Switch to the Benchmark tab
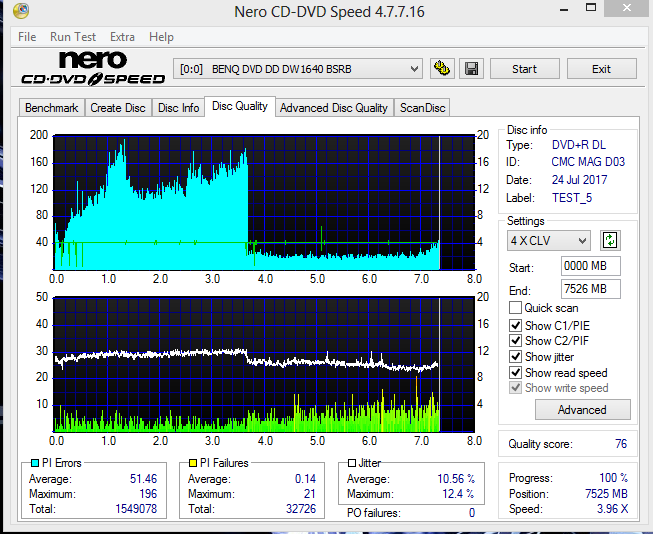The image size is (653, 534). pyautogui.click(x=52, y=108)
